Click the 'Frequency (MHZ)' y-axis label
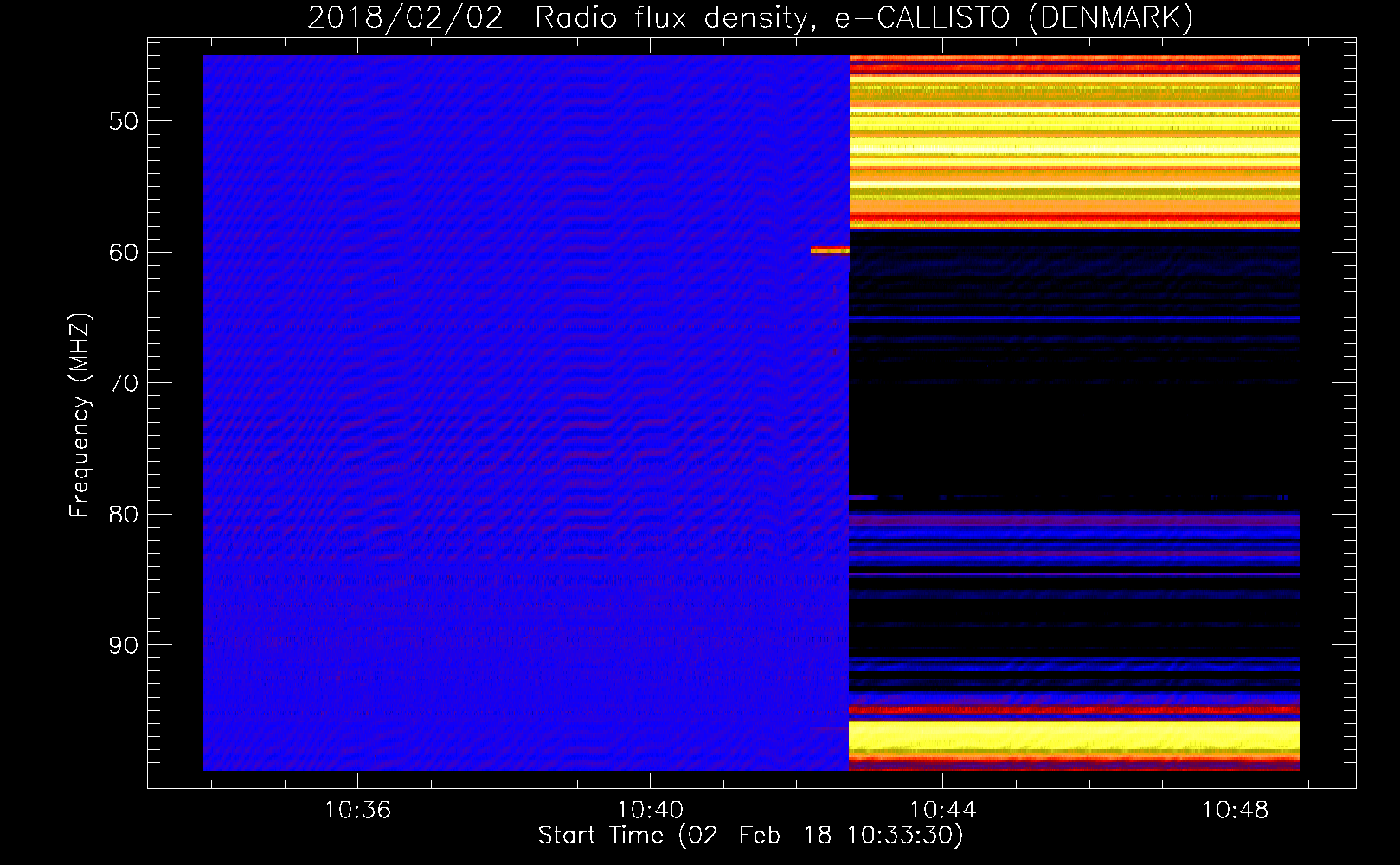1400x865 pixels. click(80, 415)
